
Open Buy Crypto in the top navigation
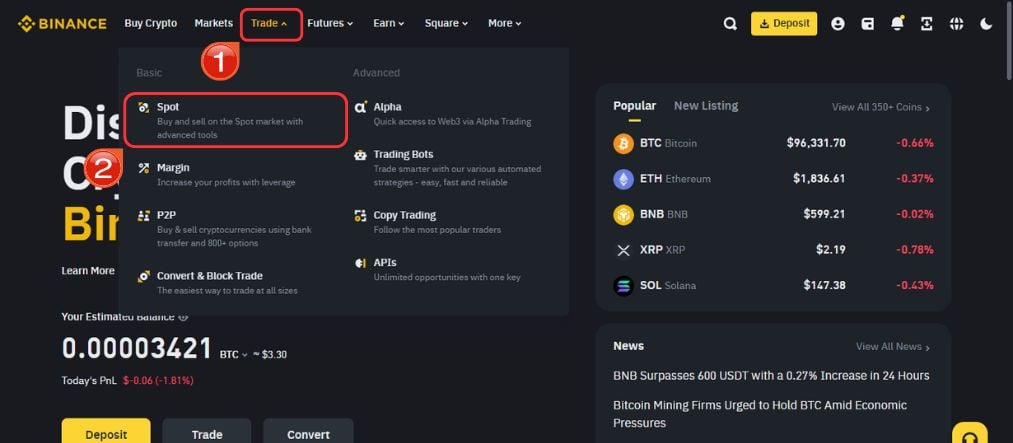pos(151,23)
